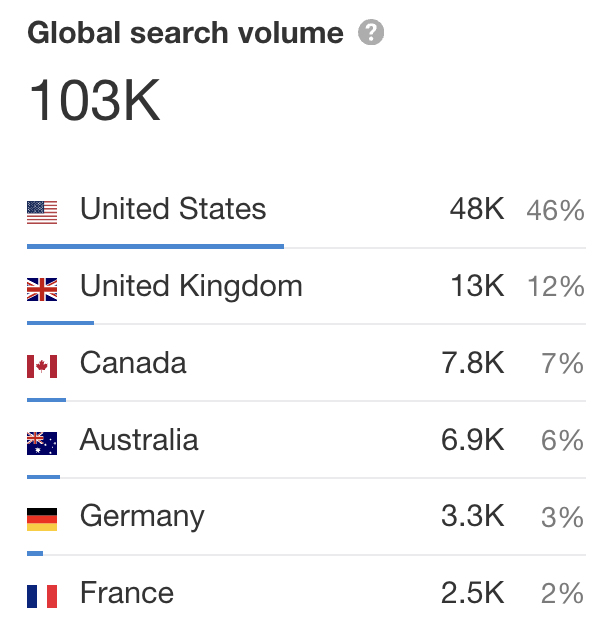612x626 pixels.
Task: Select the United Kingdom country label
Action: (x=191, y=286)
